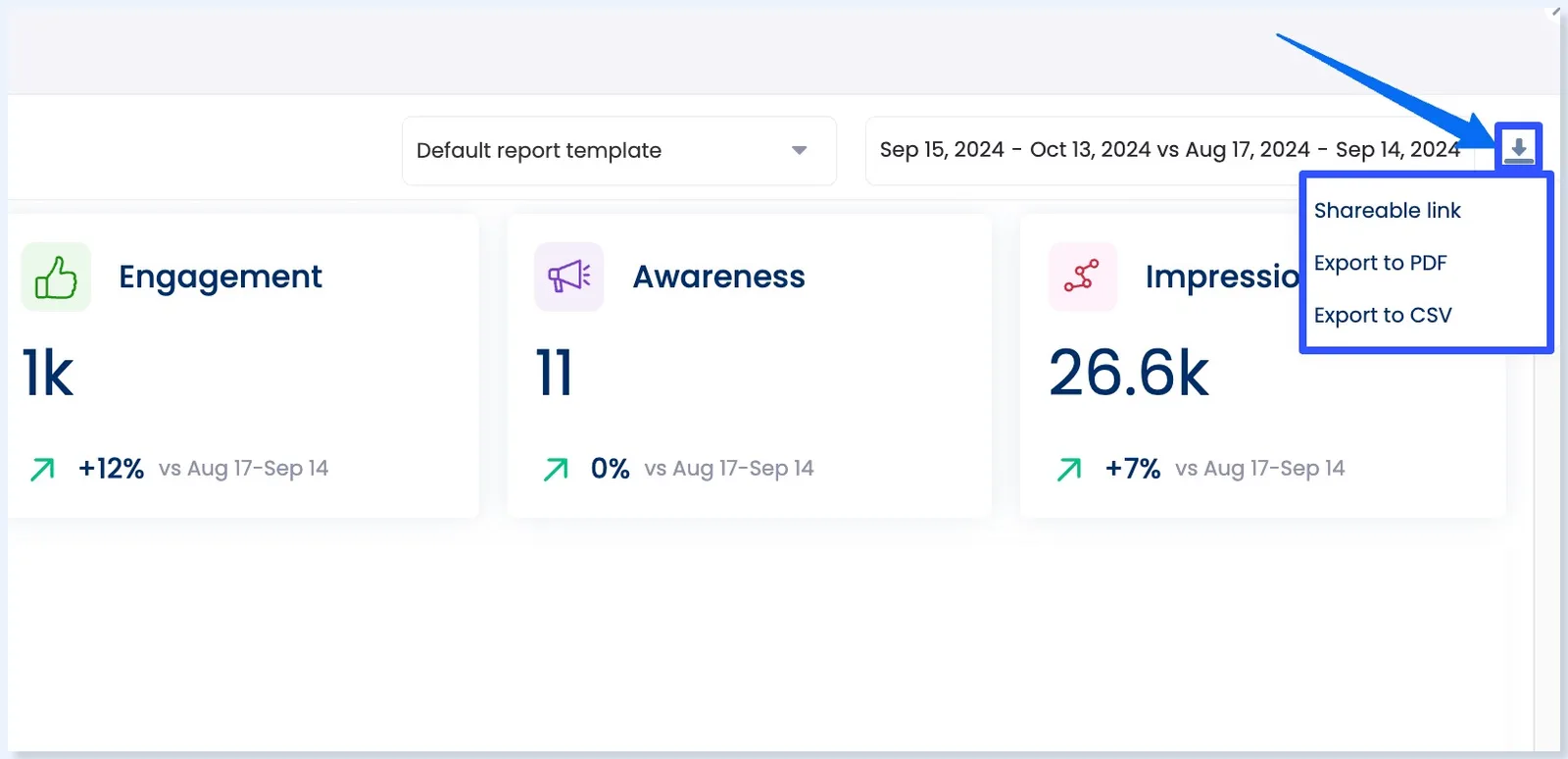Viewport: 1568px width, 759px height.
Task: Choose Export to PDF option
Action: [x=1380, y=263]
